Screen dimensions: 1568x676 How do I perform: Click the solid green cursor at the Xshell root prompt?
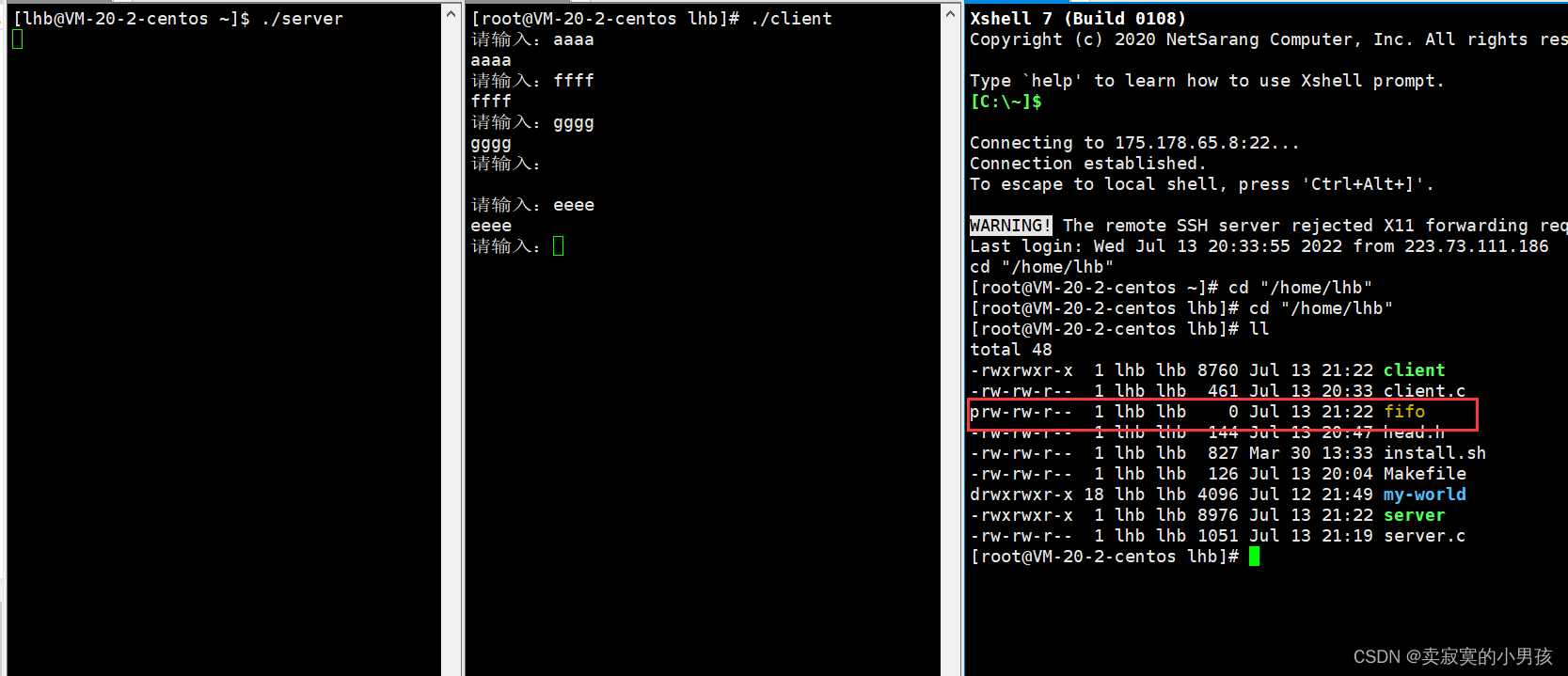pos(1255,557)
